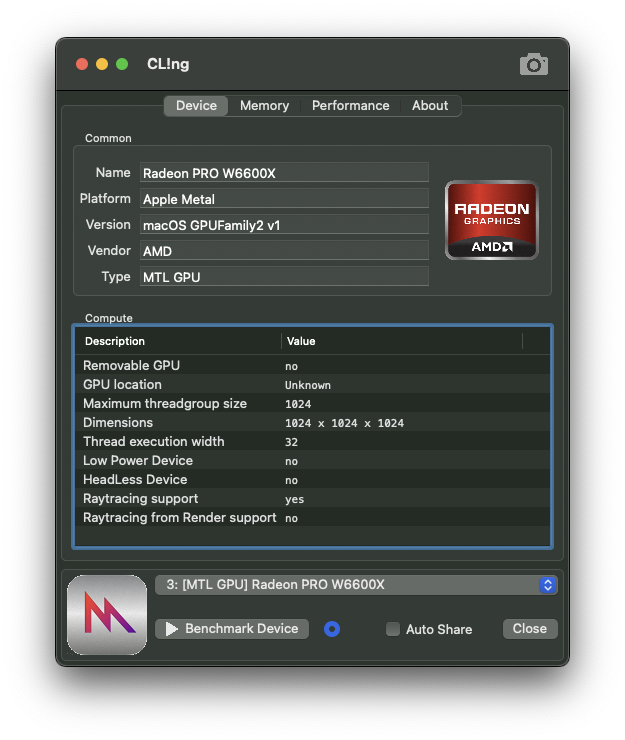This screenshot has height=740, width=625.
Task: Click the Value column header
Action: pyautogui.click(x=400, y=341)
